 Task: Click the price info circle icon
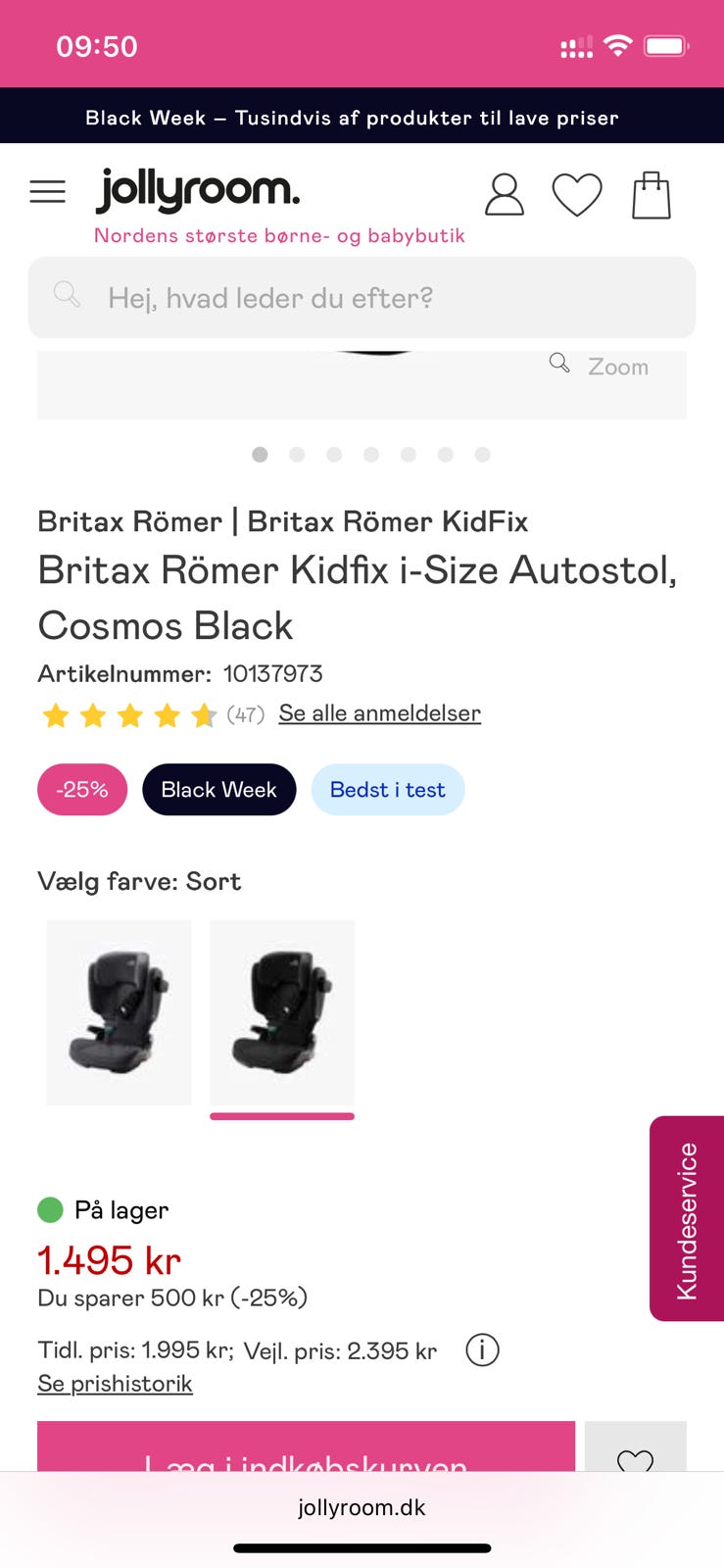[482, 1350]
